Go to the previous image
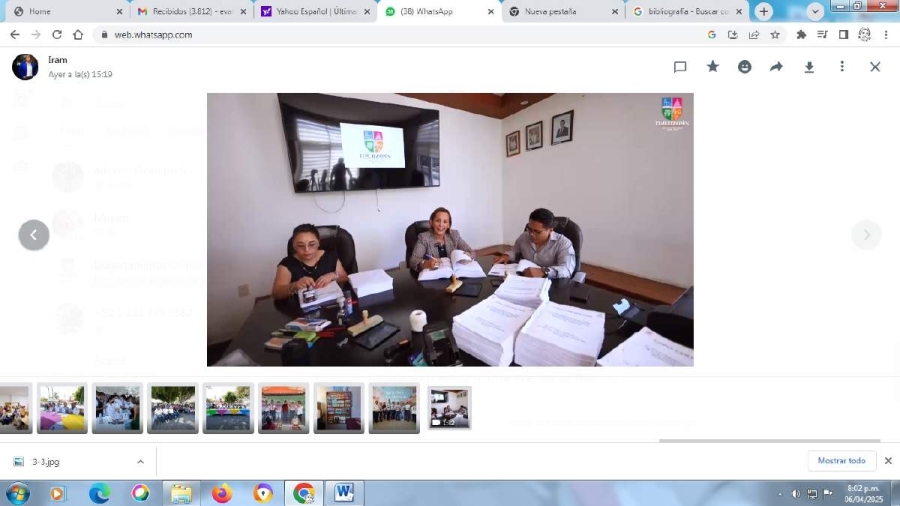 (33, 235)
